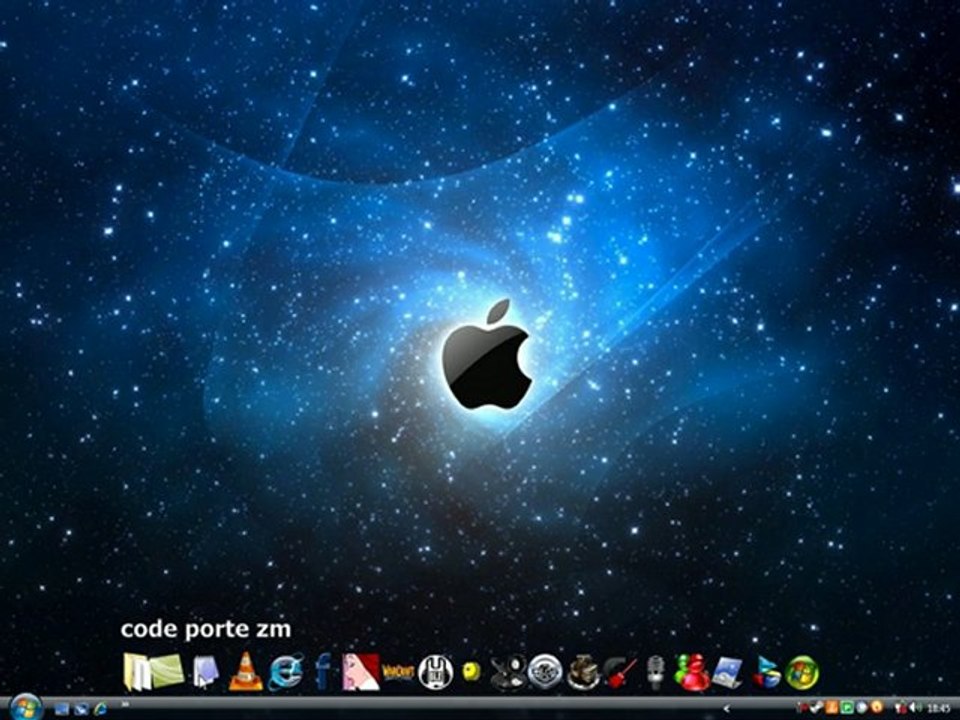
Task: Expand hidden tray icons arrow
Action: click(727, 708)
